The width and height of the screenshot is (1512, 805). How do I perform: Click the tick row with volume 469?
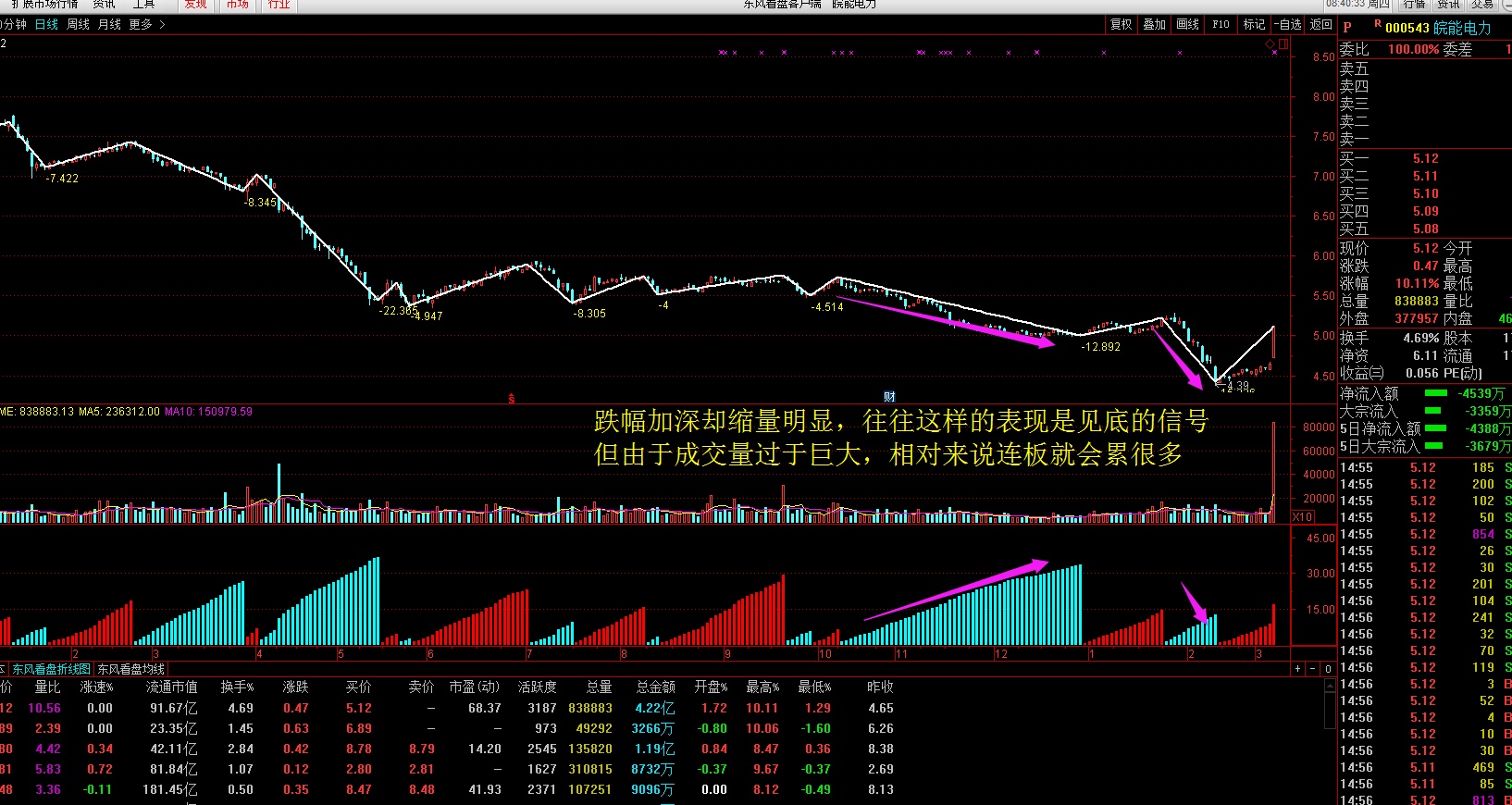tap(1425, 767)
